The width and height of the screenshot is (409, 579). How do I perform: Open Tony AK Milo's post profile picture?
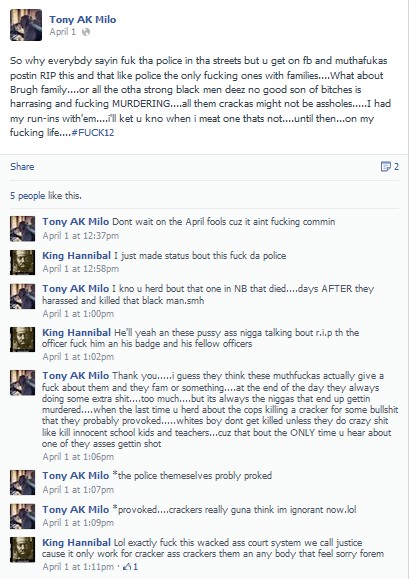click(26, 25)
